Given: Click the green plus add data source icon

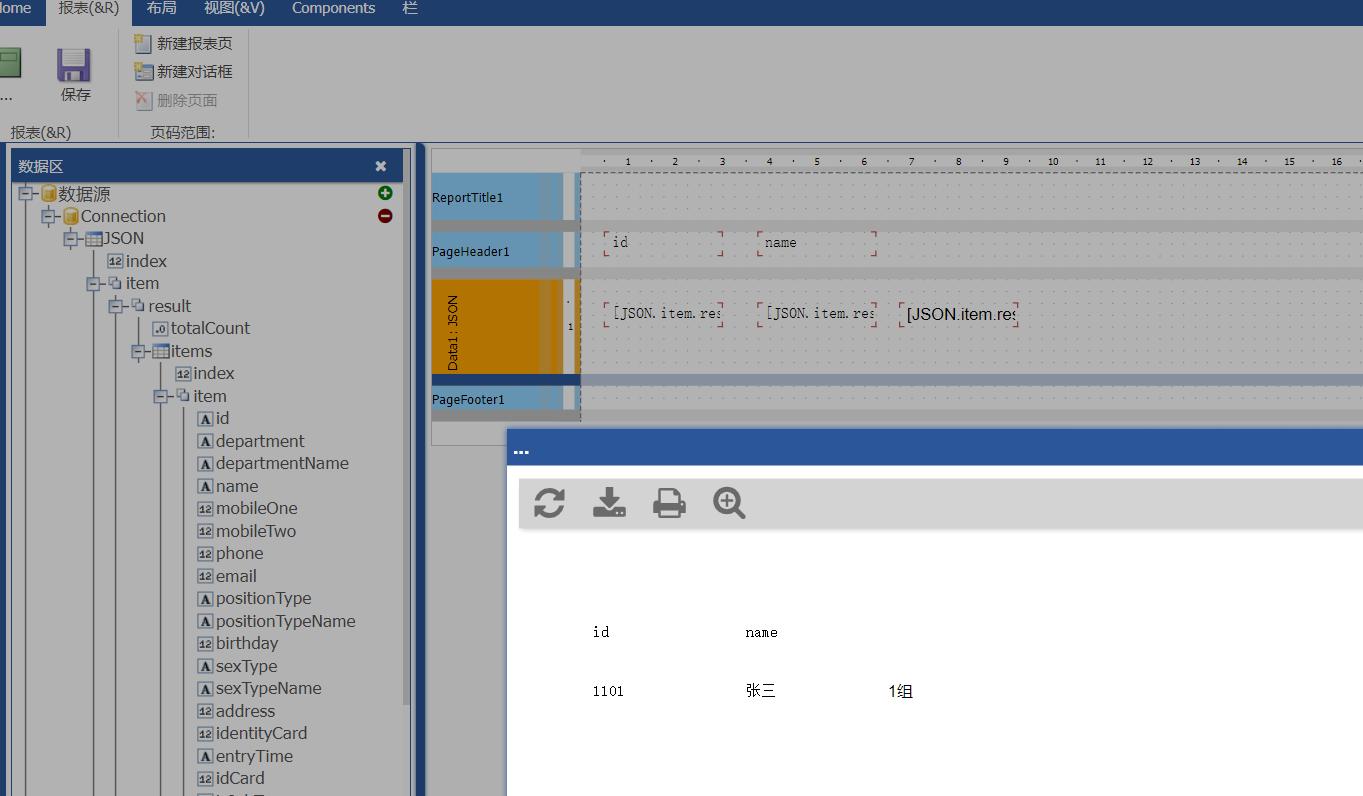Looking at the screenshot, I should pyautogui.click(x=385, y=192).
